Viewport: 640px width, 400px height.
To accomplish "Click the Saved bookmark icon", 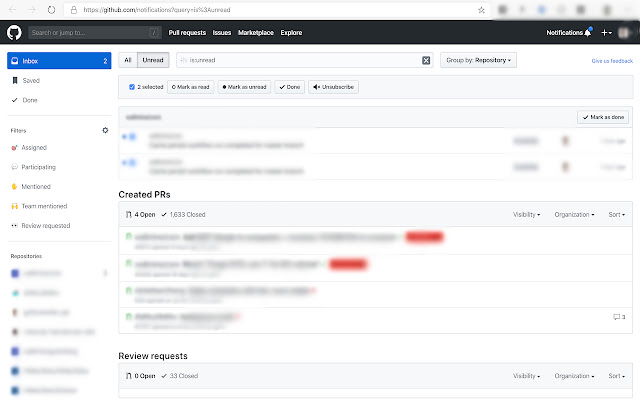I will click(x=15, y=80).
